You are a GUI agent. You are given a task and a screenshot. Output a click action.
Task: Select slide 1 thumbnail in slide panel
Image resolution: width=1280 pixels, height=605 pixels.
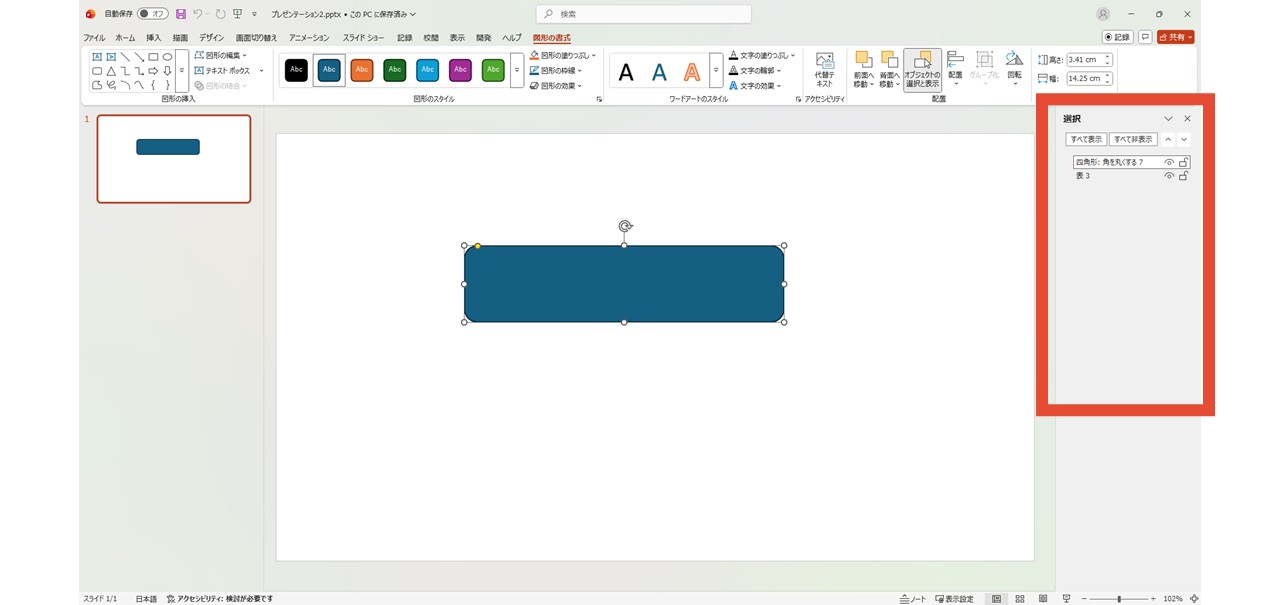click(174, 158)
